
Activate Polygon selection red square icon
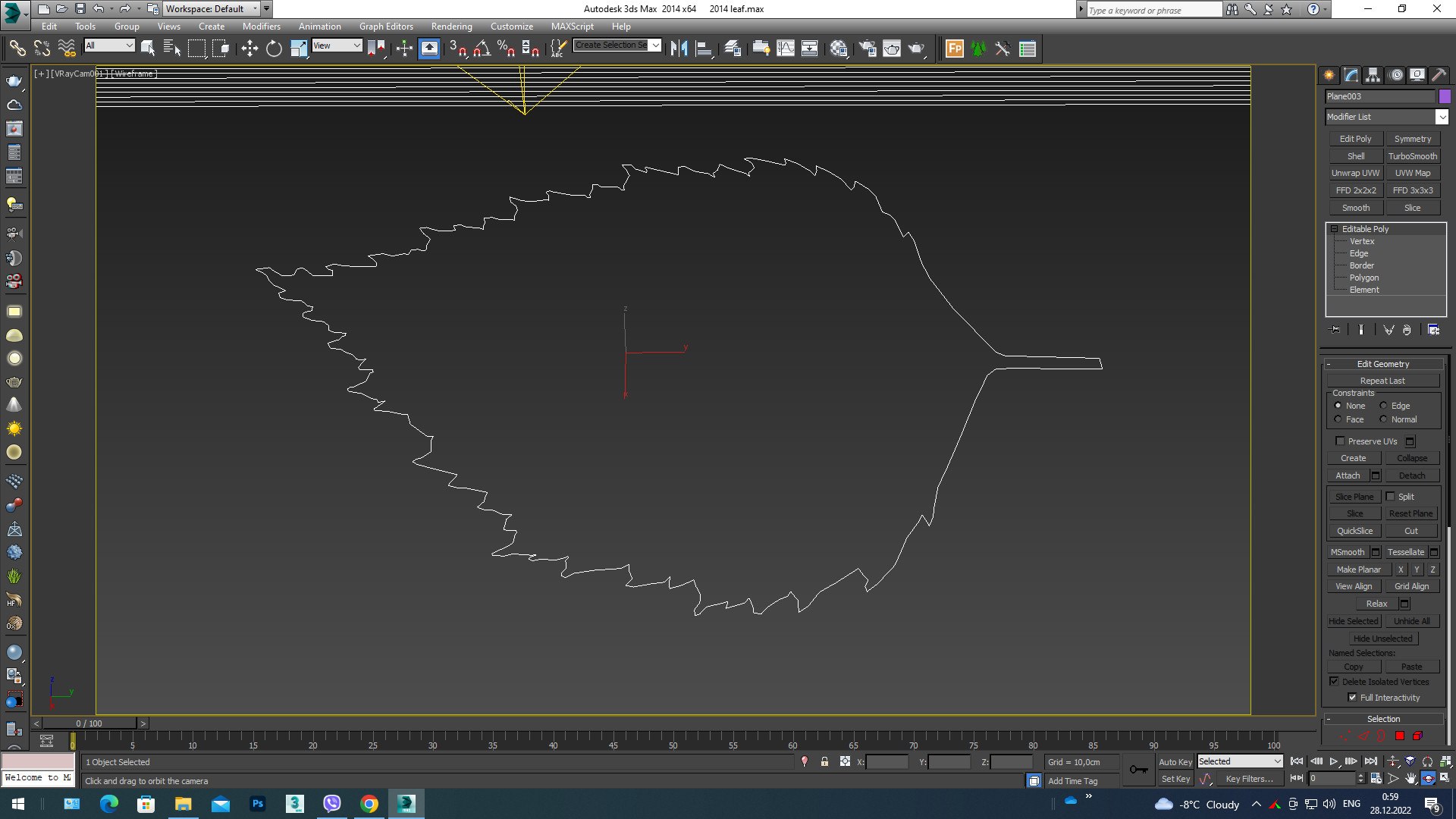[1400, 736]
